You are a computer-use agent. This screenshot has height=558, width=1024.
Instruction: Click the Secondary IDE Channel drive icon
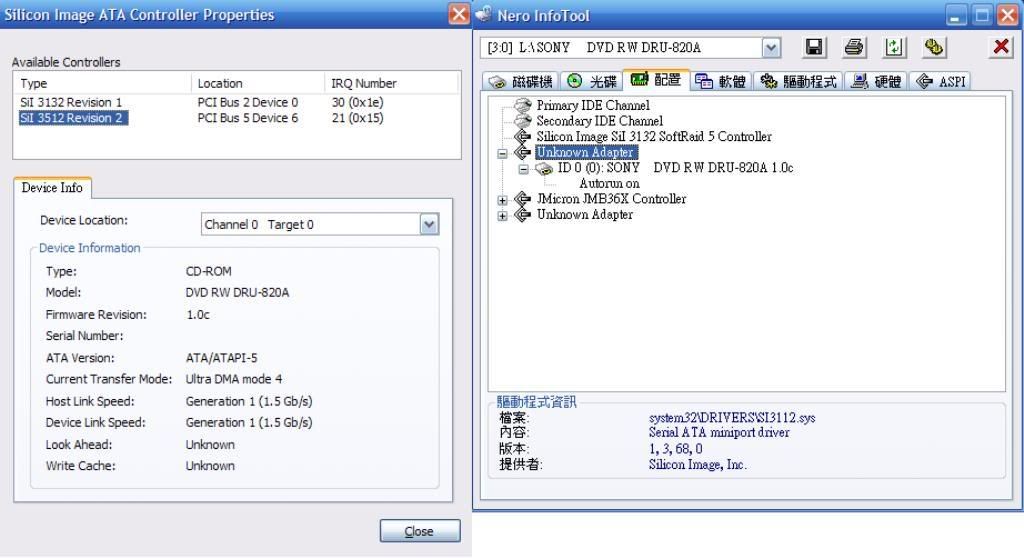tap(523, 121)
